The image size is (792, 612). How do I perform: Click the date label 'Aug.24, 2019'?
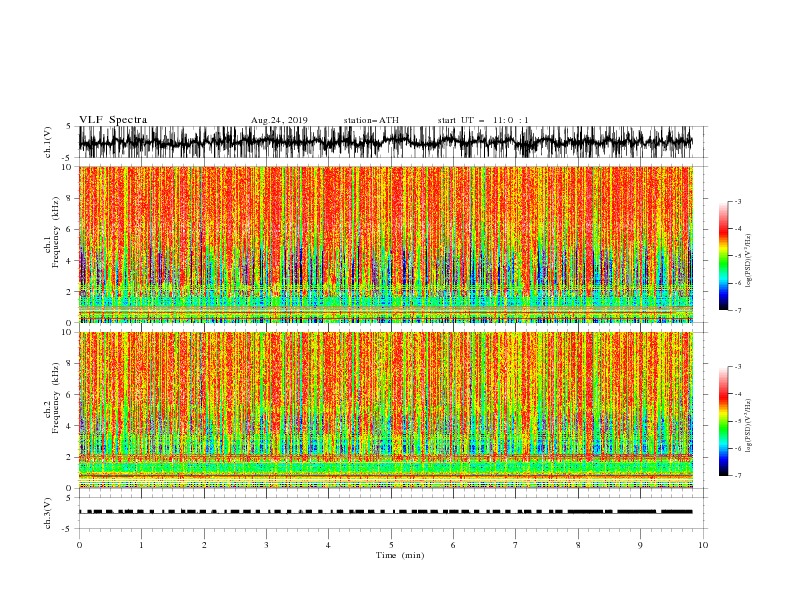point(279,120)
